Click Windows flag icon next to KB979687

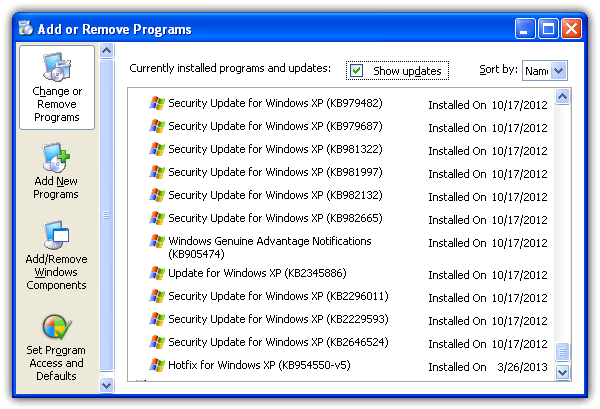pos(157,126)
